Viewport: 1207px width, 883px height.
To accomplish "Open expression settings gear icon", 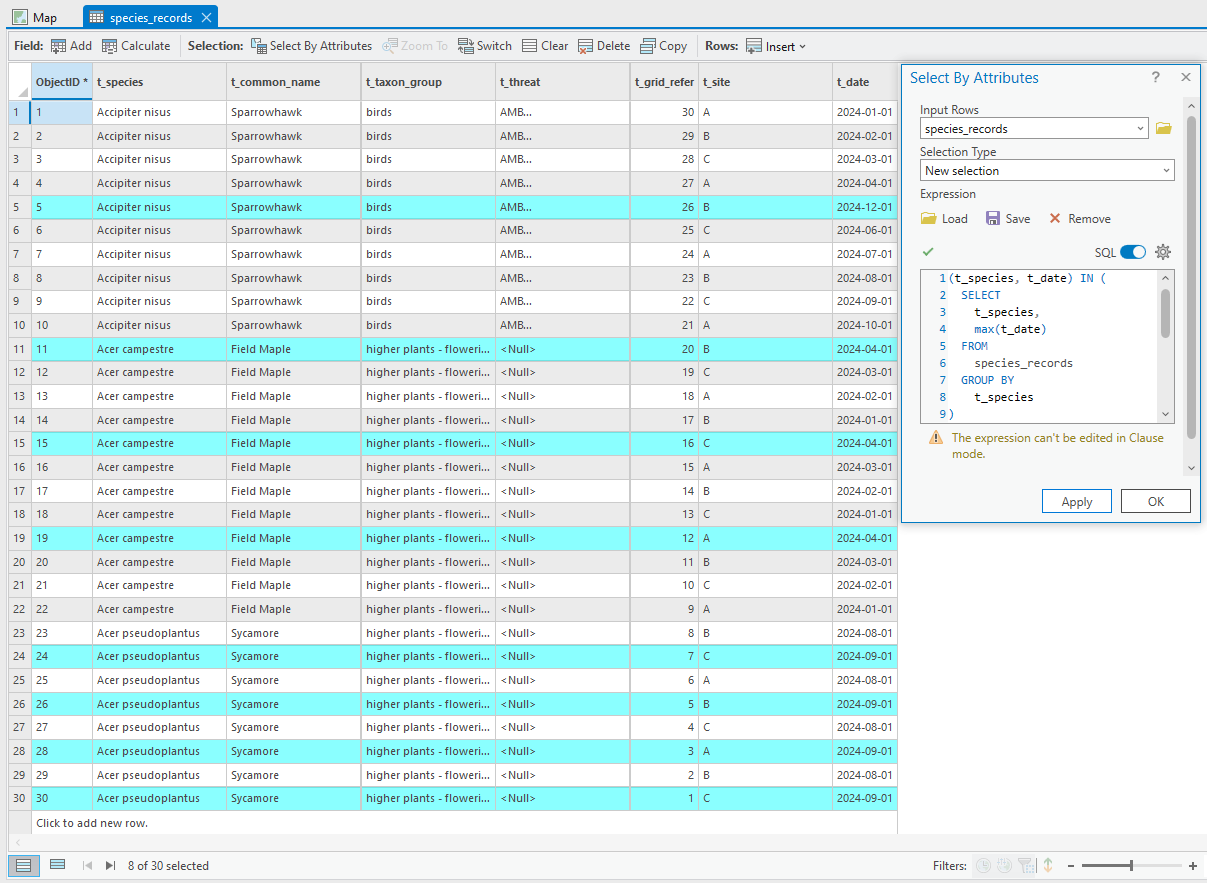I will click(1162, 252).
